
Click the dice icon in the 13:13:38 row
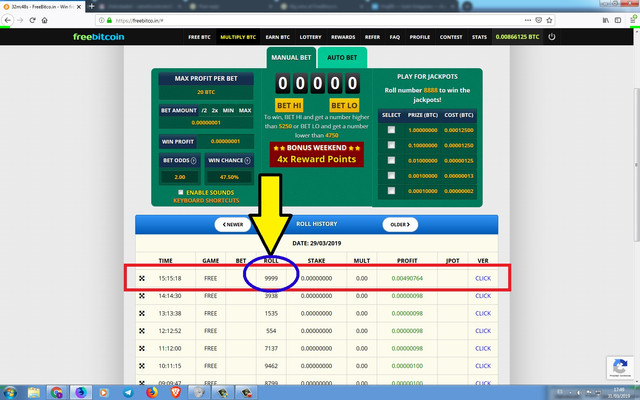click(x=142, y=313)
